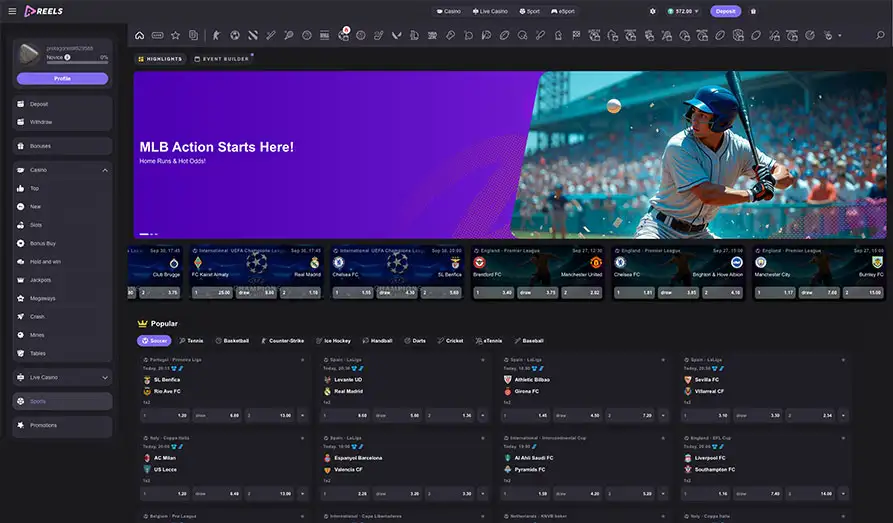Open Crash games in sidebar
893x523 pixels.
coord(63,316)
